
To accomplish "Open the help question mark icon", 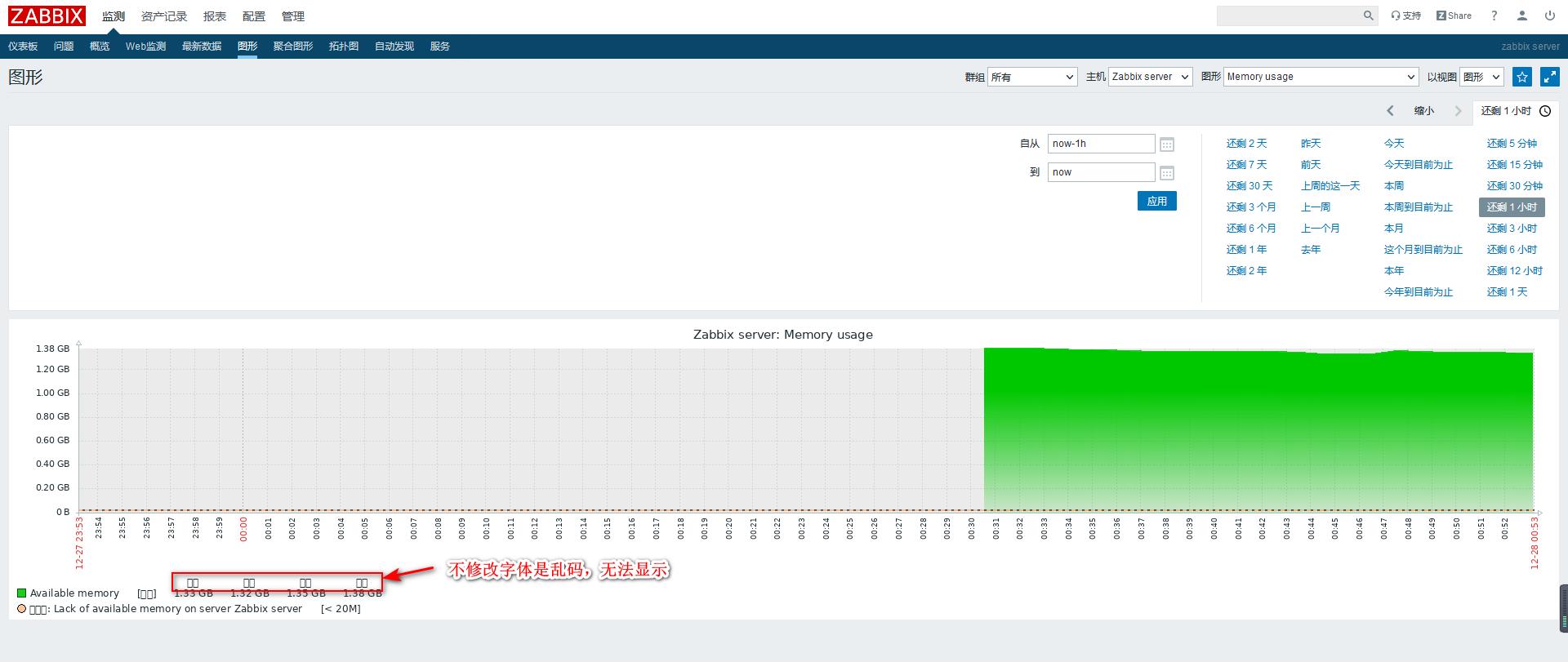I will (1494, 16).
